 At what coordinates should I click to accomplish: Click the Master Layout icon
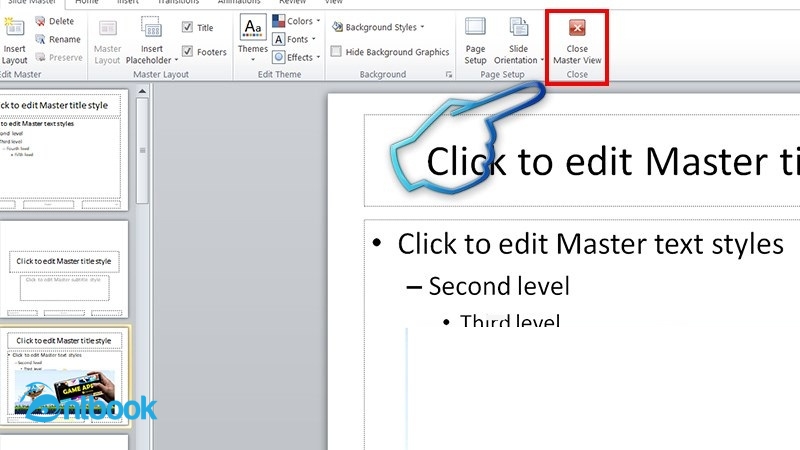coord(108,28)
